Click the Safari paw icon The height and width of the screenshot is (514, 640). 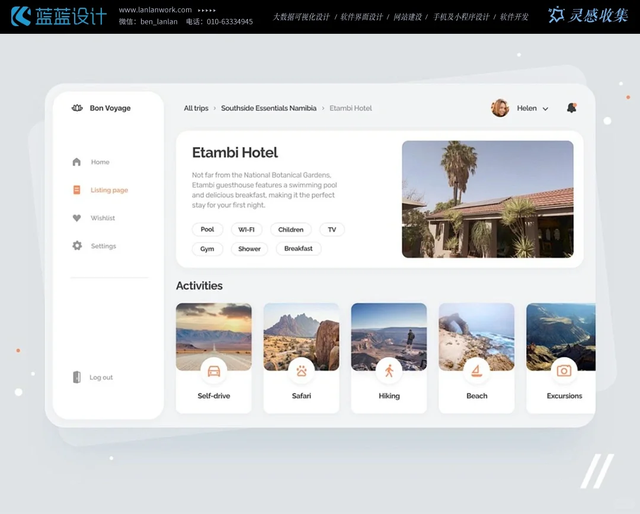[302, 371]
